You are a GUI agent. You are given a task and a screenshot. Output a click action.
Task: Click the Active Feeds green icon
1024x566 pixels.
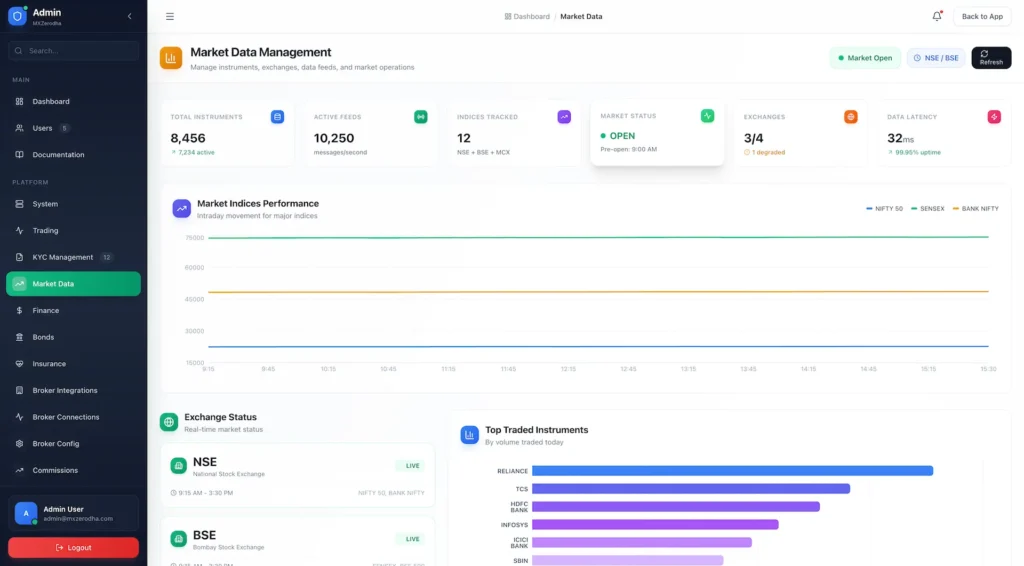pyautogui.click(x=421, y=117)
